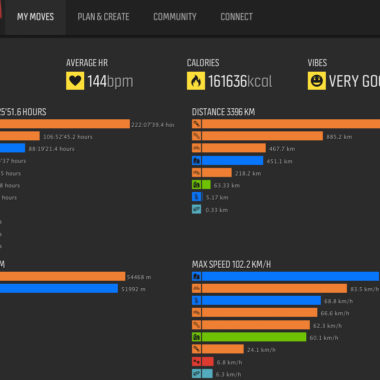Click the blue sport icon of the 5.17 km row

(196, 197)
